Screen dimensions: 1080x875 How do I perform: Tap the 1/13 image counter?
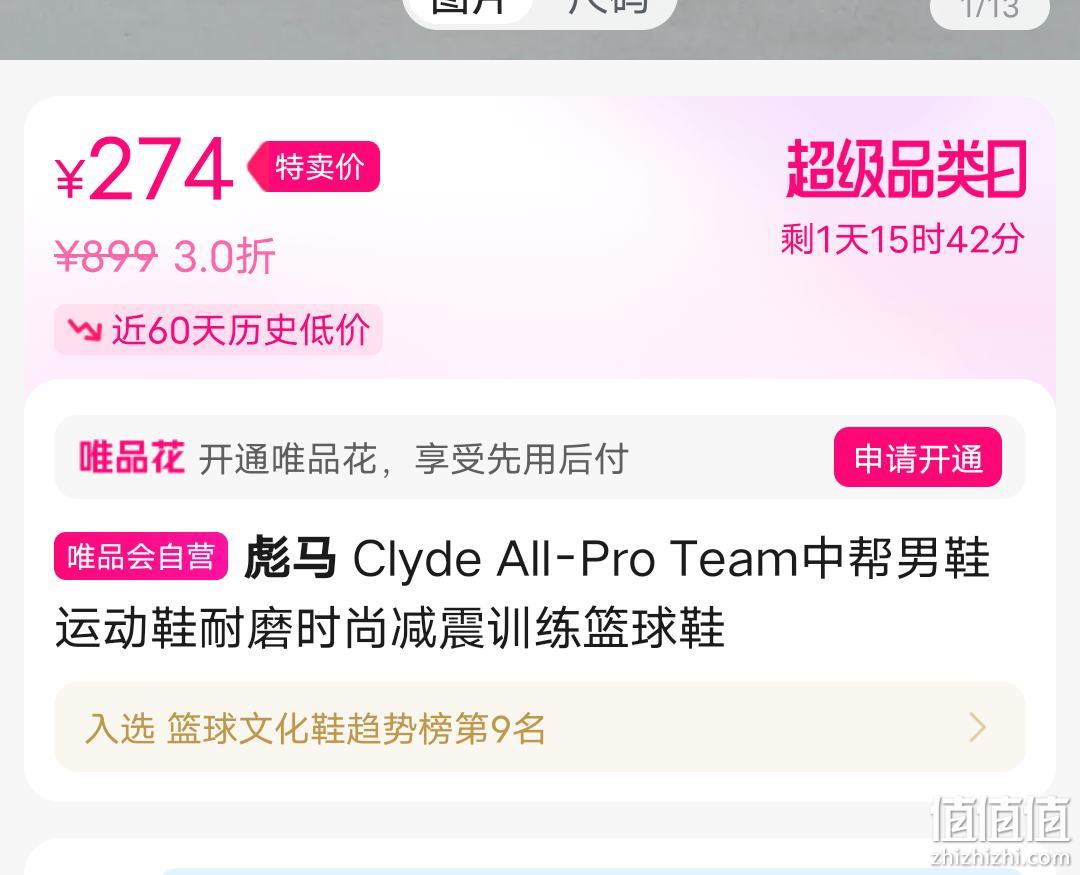point(990,8)
